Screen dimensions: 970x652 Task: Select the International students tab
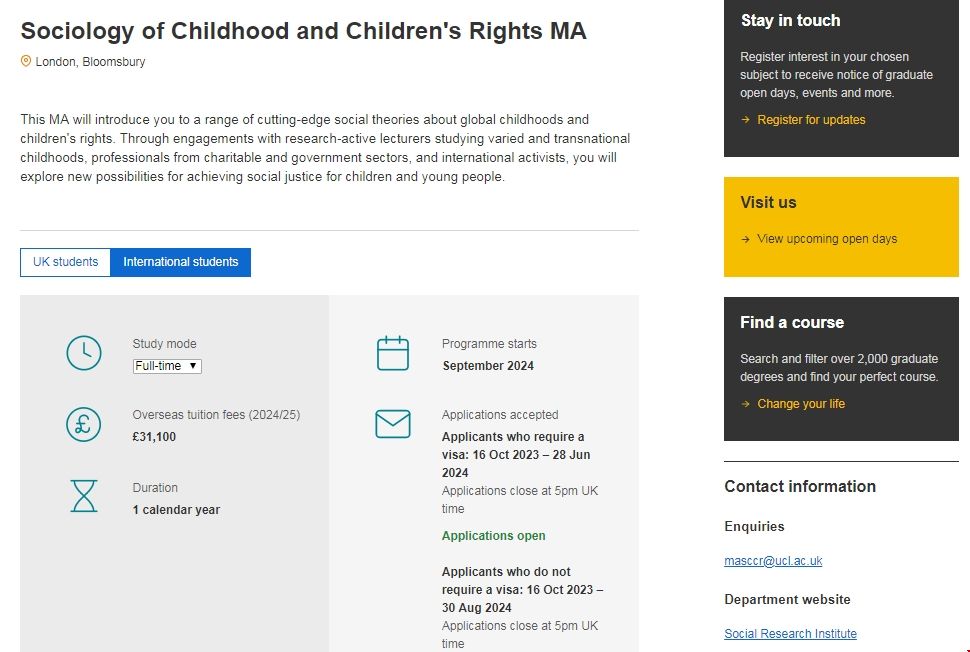180,262
